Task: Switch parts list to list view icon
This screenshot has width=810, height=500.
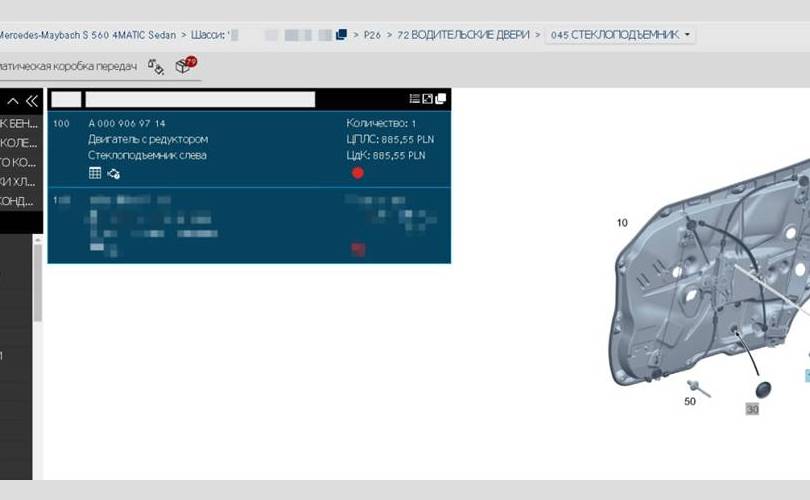Action: pyautogui.click(x=415, y=99)
